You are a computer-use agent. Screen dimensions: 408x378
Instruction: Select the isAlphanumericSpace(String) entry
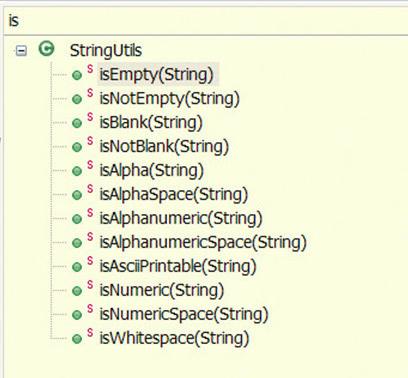click(203, 242)
